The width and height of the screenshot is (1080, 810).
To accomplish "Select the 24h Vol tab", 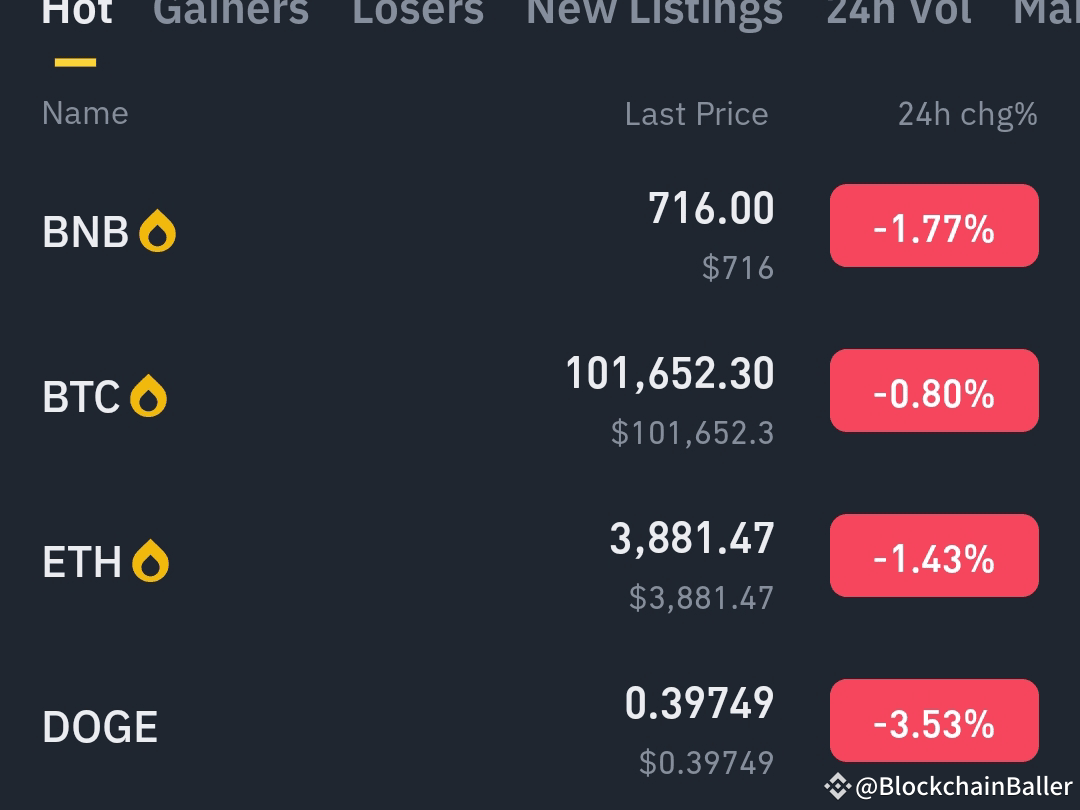I will (x=897, y=12).
